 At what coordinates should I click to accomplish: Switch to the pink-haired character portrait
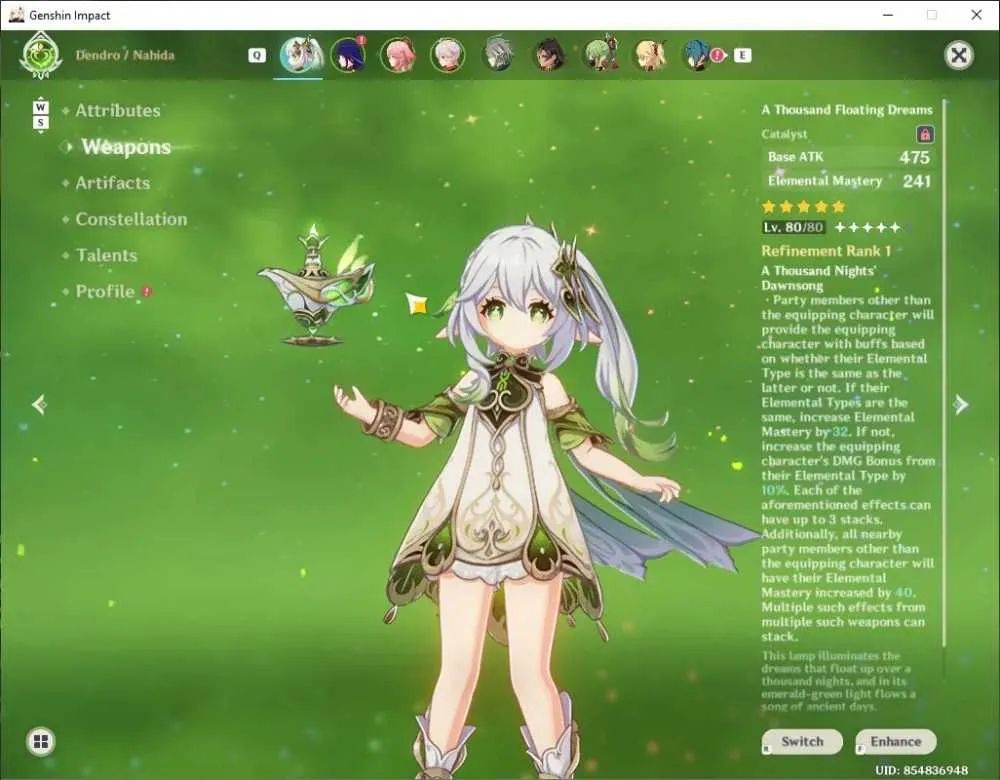pos(398,55)
